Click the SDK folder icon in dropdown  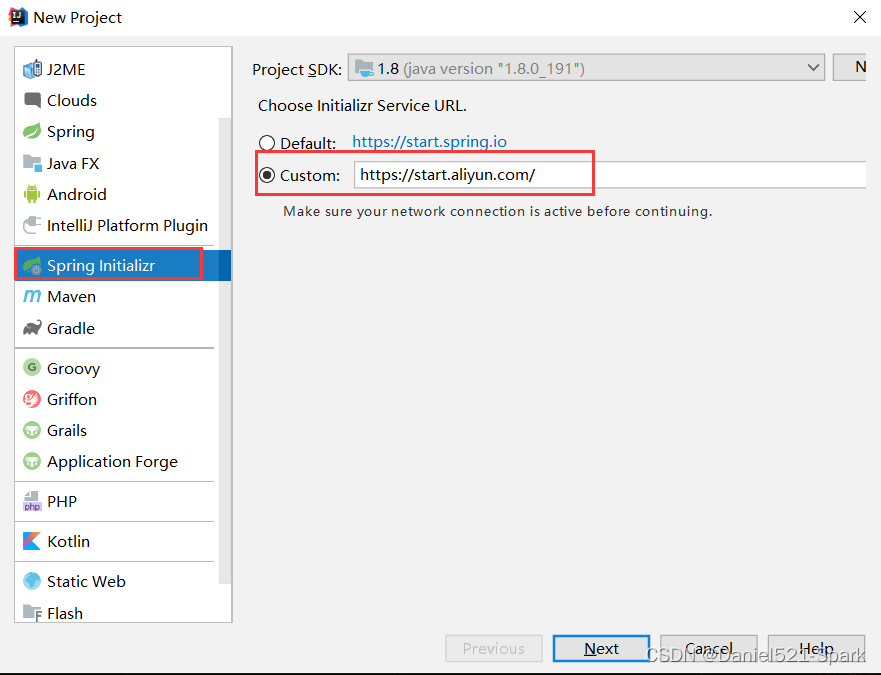point(364,69)
